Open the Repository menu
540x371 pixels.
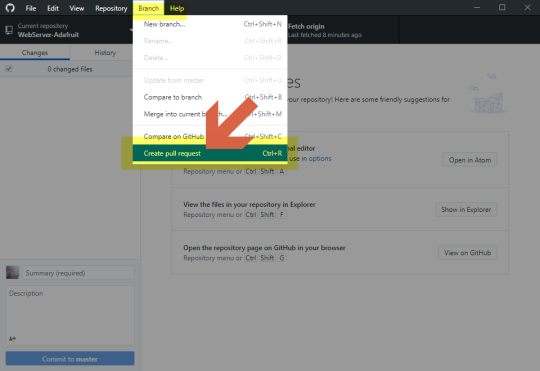(111, 8)
